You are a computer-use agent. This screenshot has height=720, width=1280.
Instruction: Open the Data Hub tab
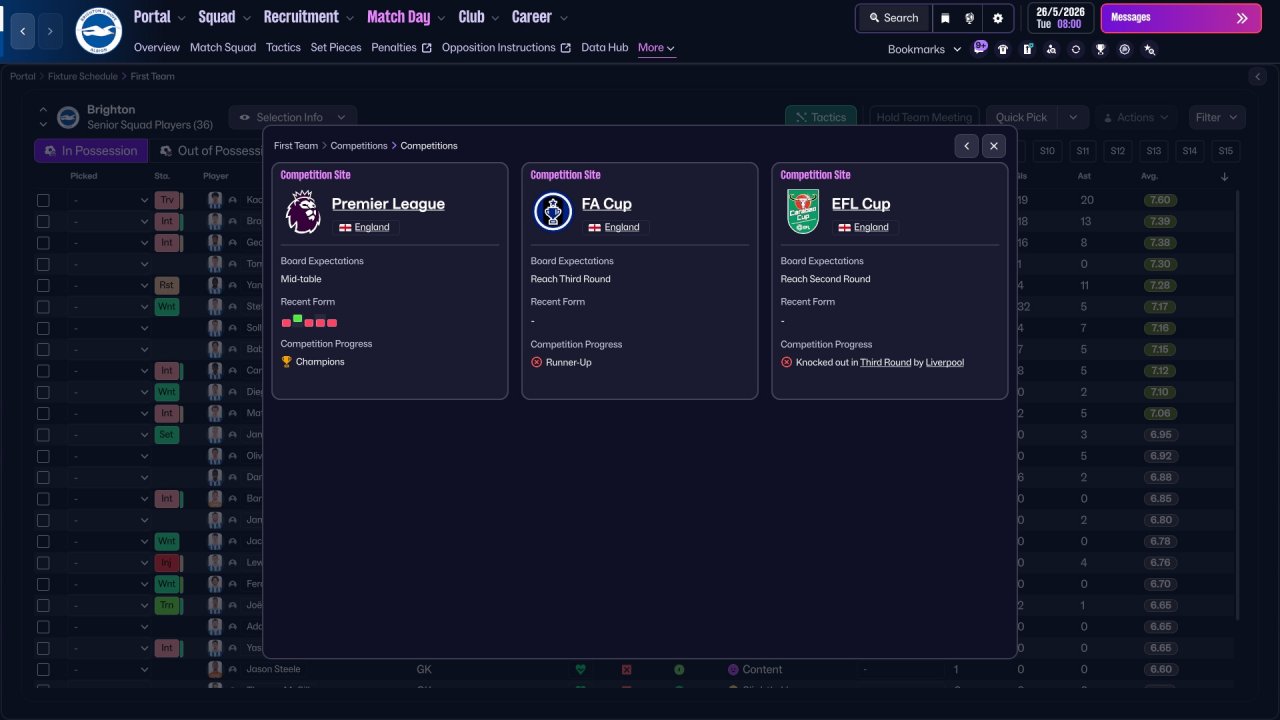tap(605, 47)
